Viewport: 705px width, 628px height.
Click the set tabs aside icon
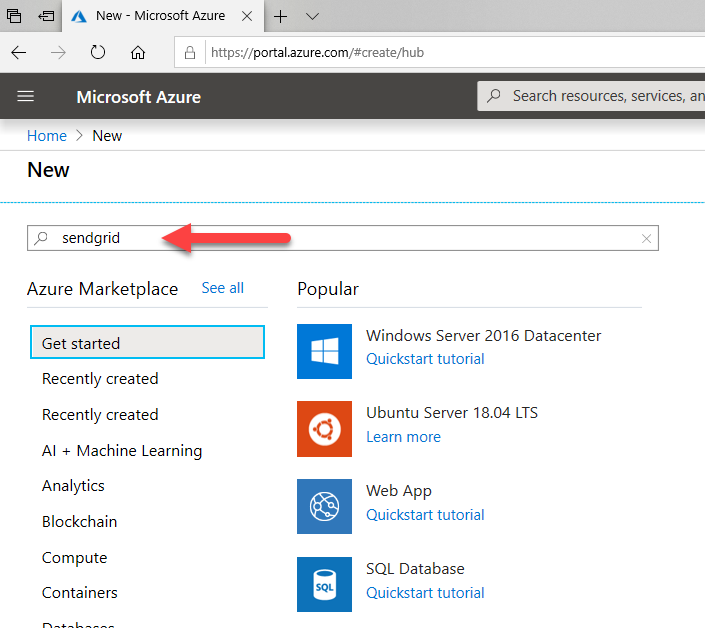click(46, 16)
